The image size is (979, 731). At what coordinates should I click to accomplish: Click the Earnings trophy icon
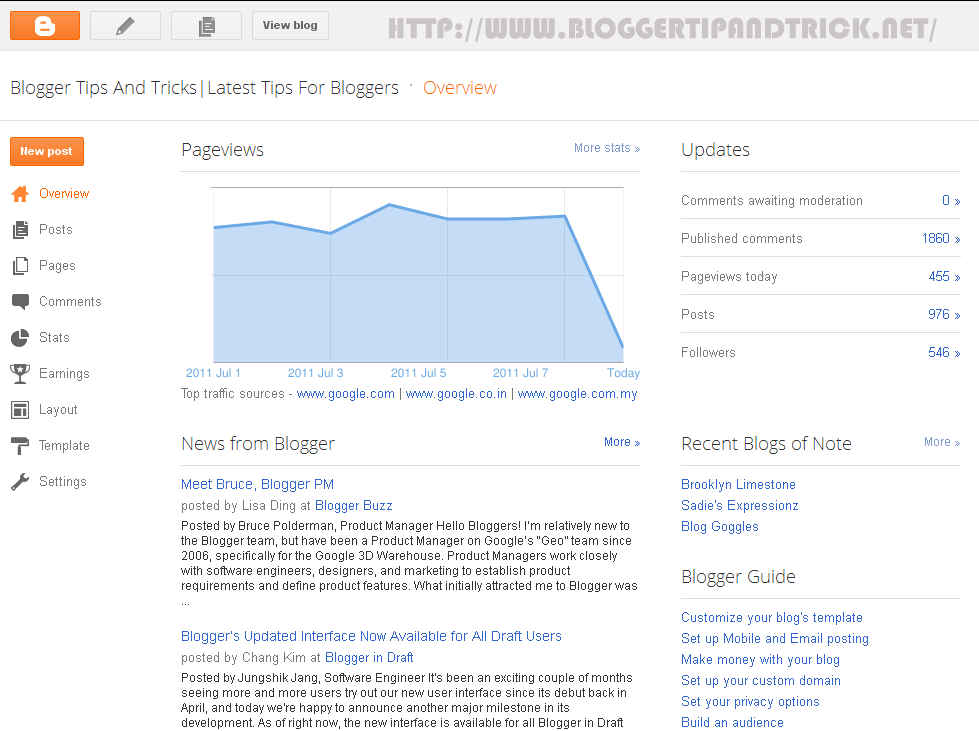coord(20,373)
